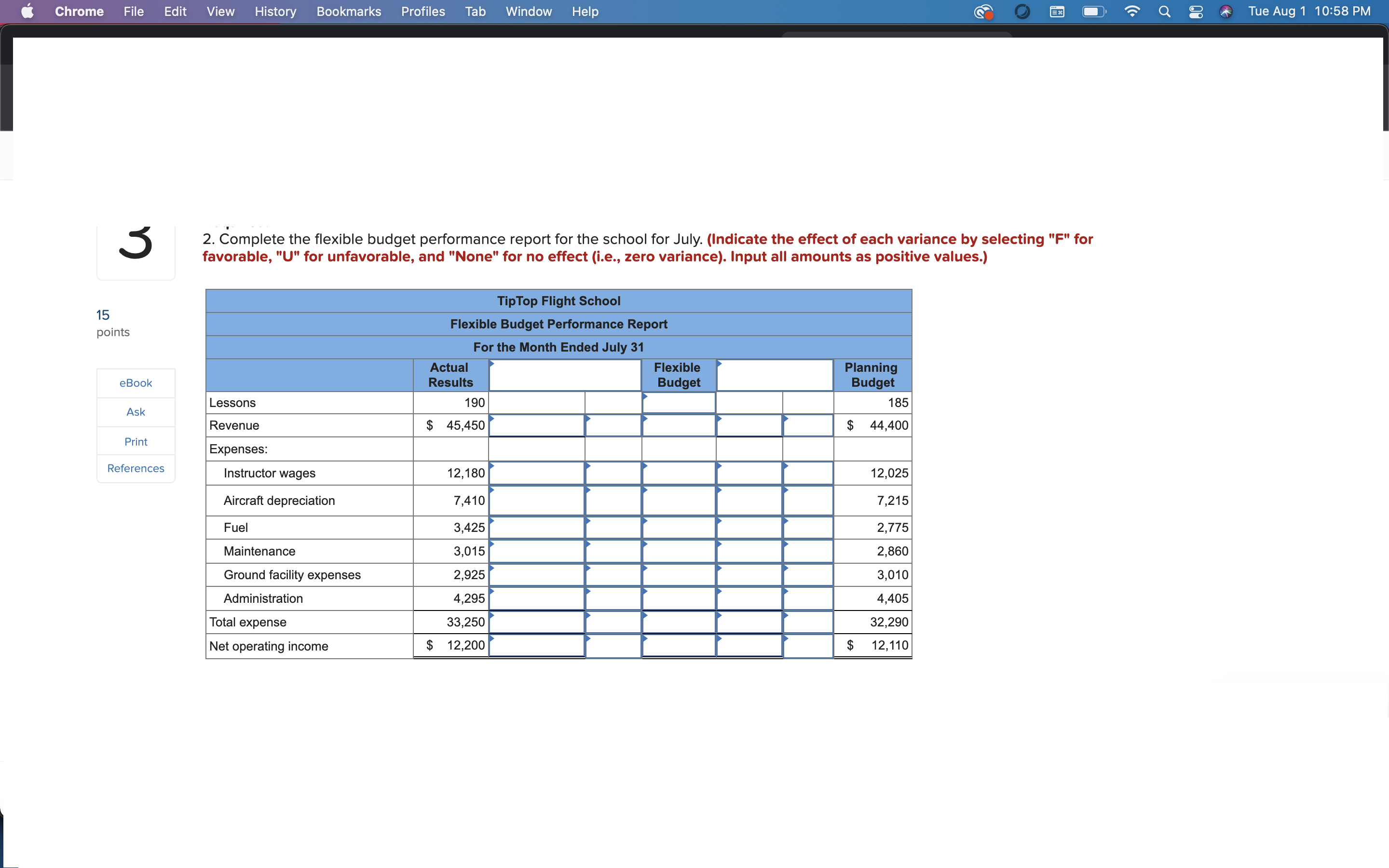The width and height of the screenshot is (1389, 868).
Task: Open the eBook link
Action: [136, 383]
